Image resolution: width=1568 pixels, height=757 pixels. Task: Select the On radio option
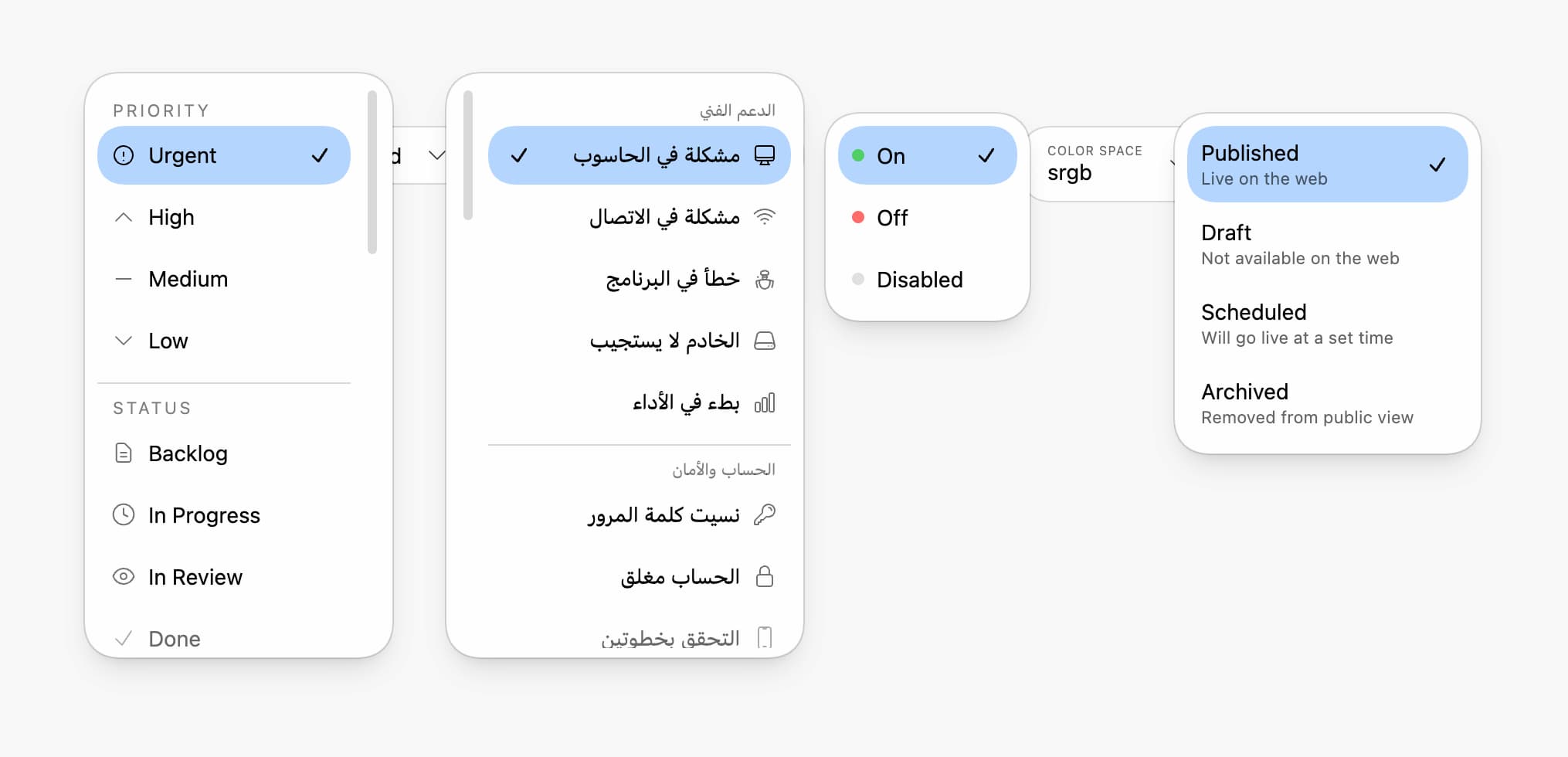927,155
